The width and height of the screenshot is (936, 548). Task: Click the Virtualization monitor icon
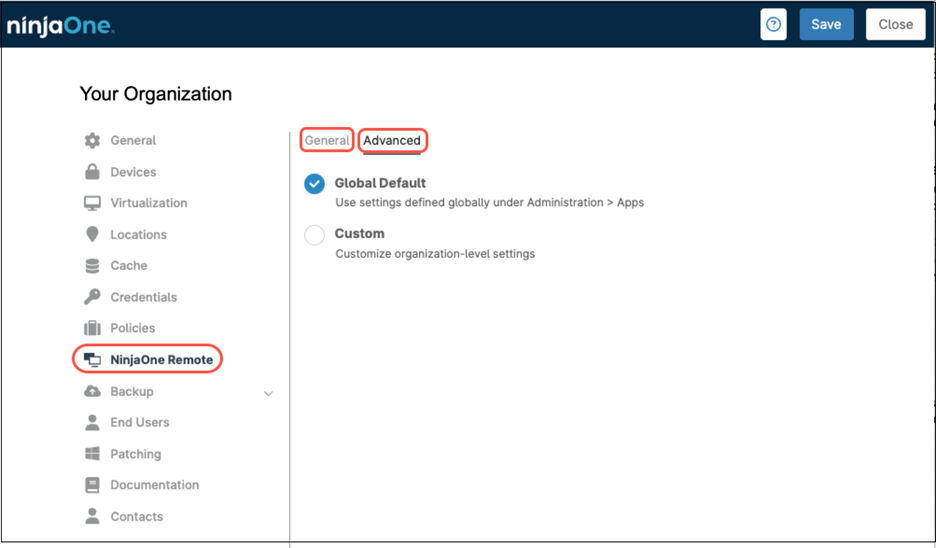(93, 203)
